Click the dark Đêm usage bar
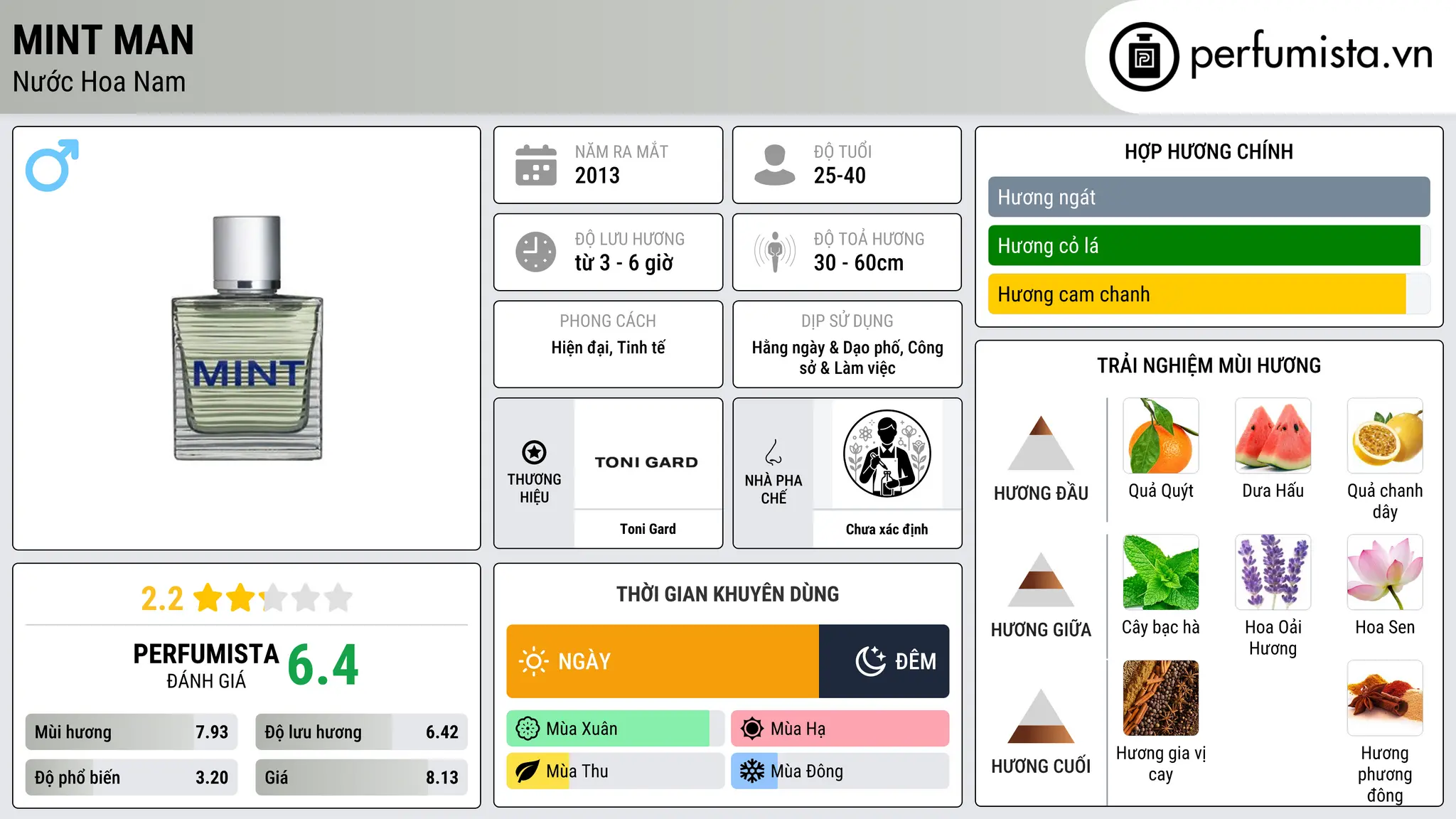This screenshot has width=1456, height=819. click(x=884, y=661)
